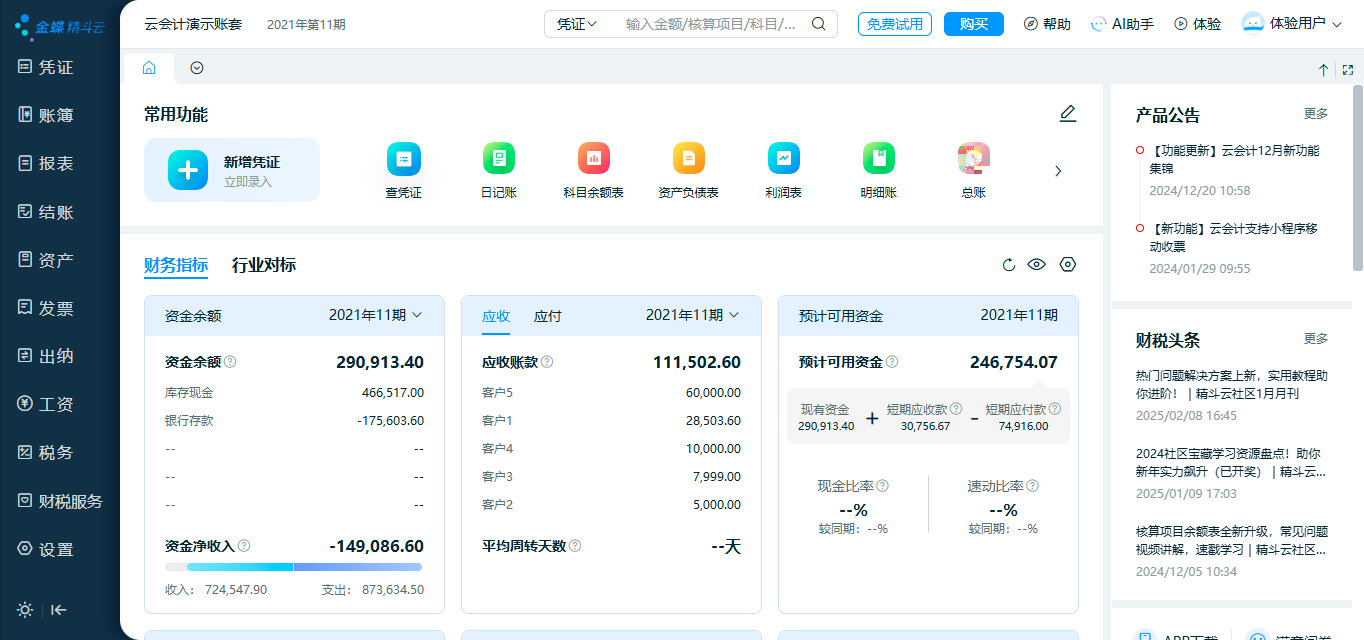Viewport: 1364px width, 640px height.
Task: Toggle the light/dark theme sun icon
Action: tap(25, 610)
